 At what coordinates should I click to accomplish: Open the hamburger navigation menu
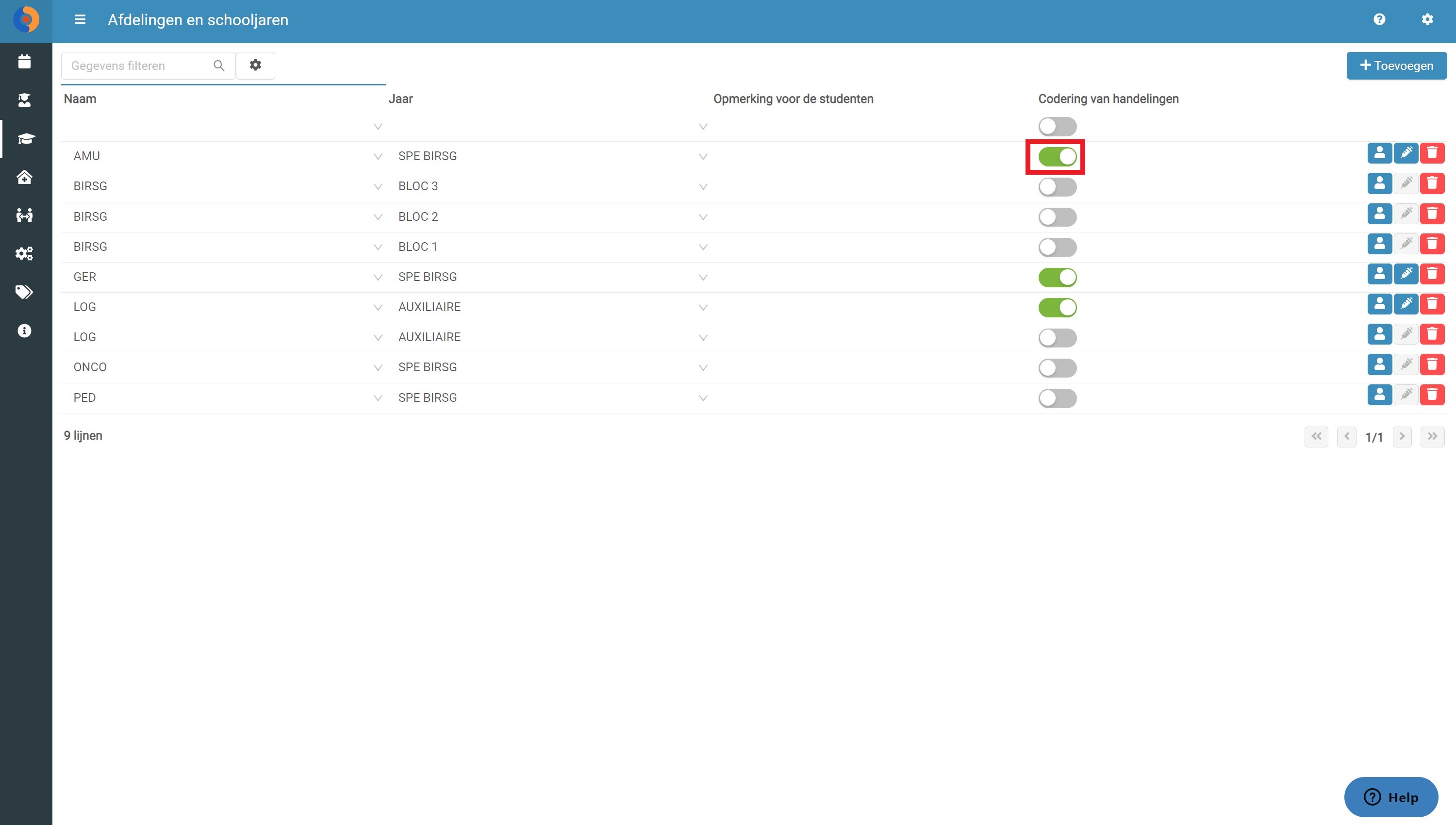(80, 20)
